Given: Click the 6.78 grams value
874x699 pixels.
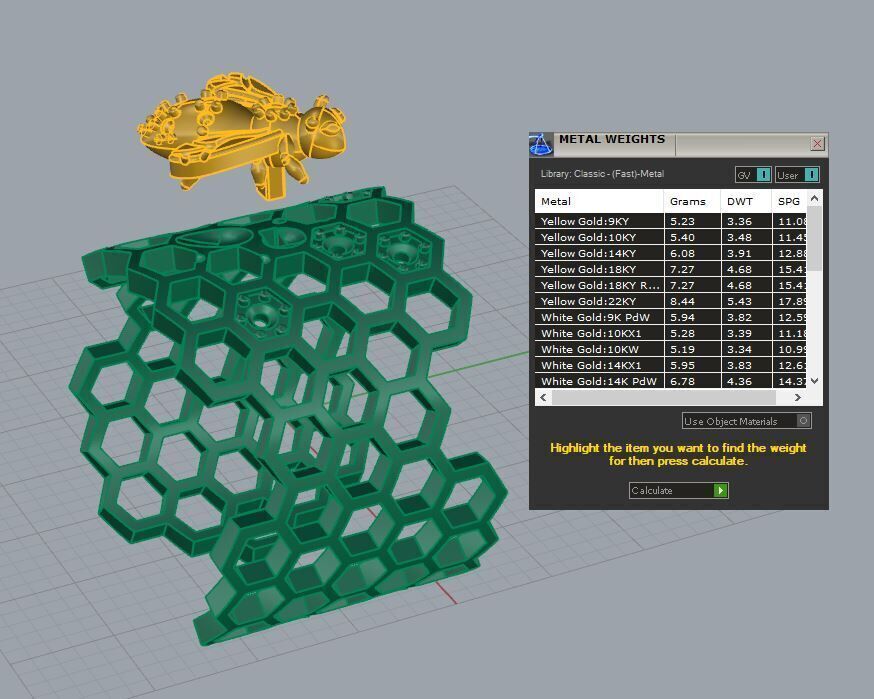Looking at the screenshot, I should pyautogui.click(x=682, y=381).
